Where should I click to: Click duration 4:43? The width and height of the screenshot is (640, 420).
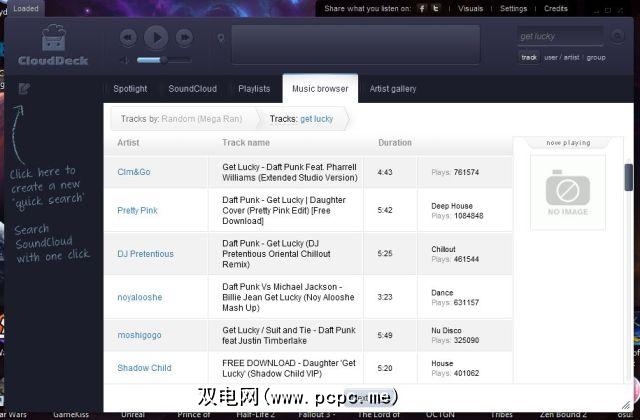384,172
